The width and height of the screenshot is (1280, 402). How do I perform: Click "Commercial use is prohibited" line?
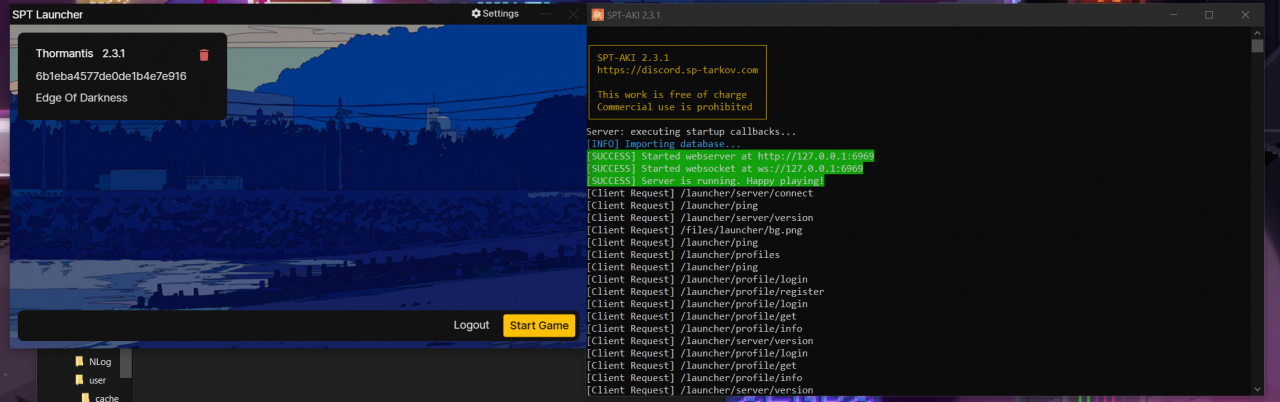(675, 107)
